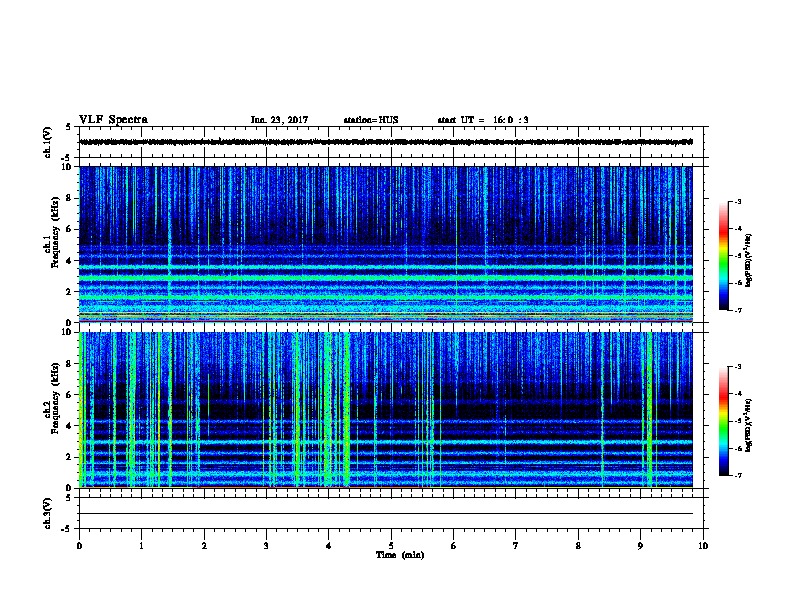792x612 pixels.
Task: Click the "6" kHz tick of ch.2 spectrogram
Action: coord(70,395)
